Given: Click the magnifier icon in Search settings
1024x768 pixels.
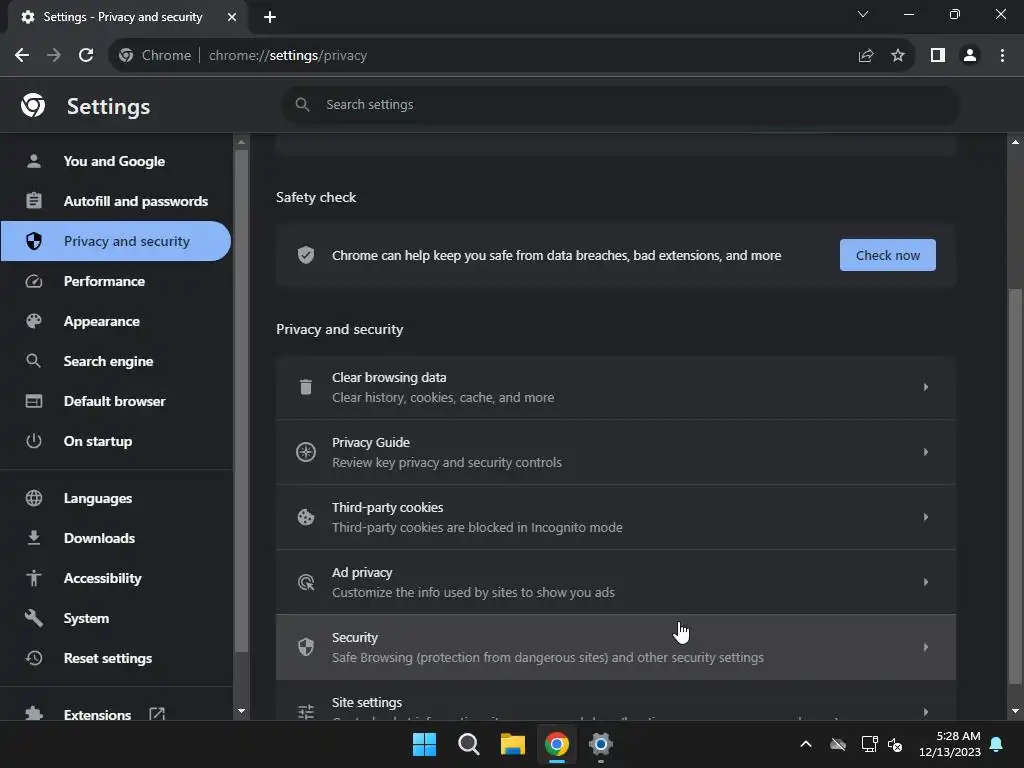Looking at the screenshot, I should click(302, 104).
